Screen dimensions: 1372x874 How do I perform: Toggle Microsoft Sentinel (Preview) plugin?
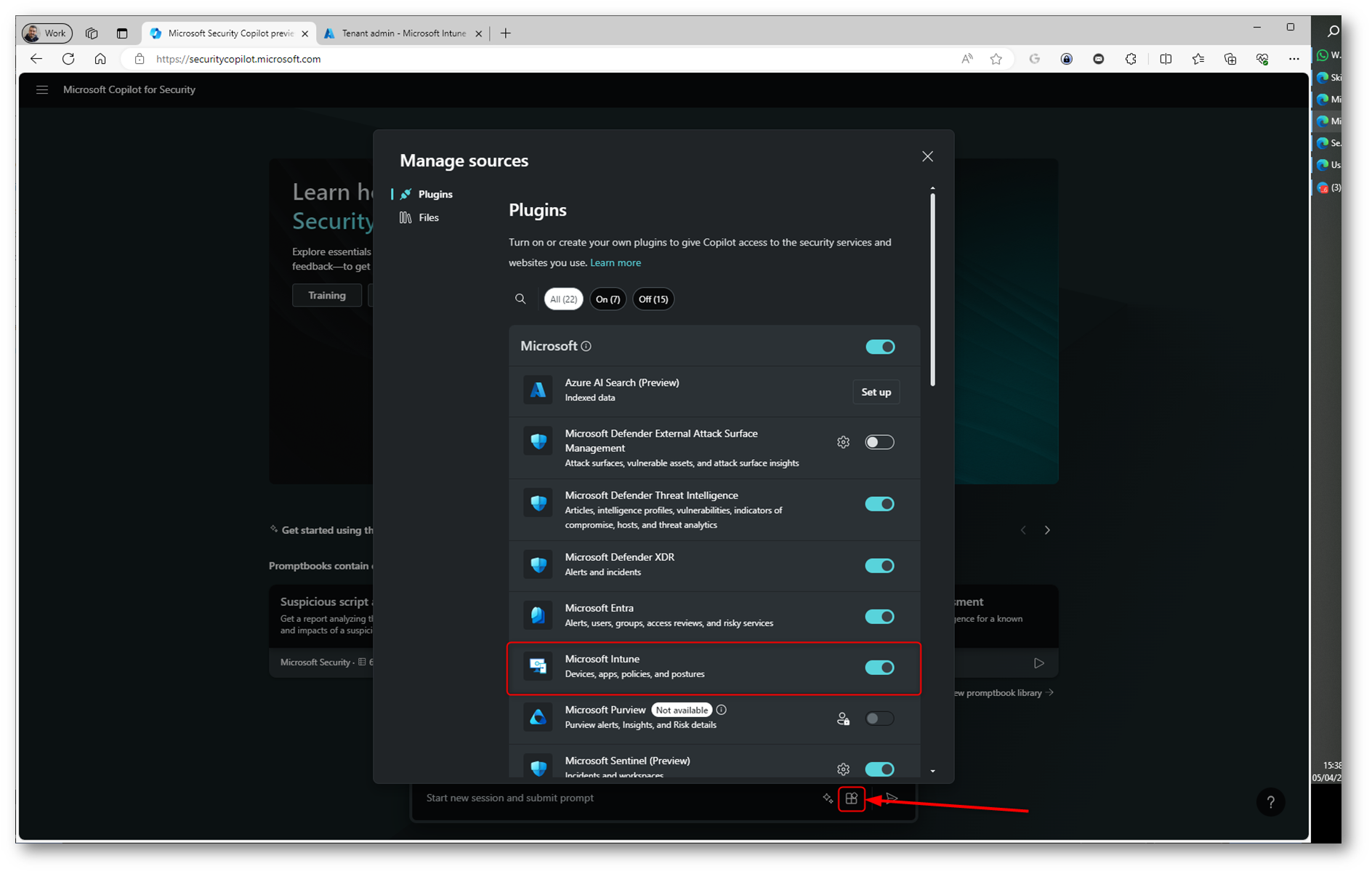point(879,769)
